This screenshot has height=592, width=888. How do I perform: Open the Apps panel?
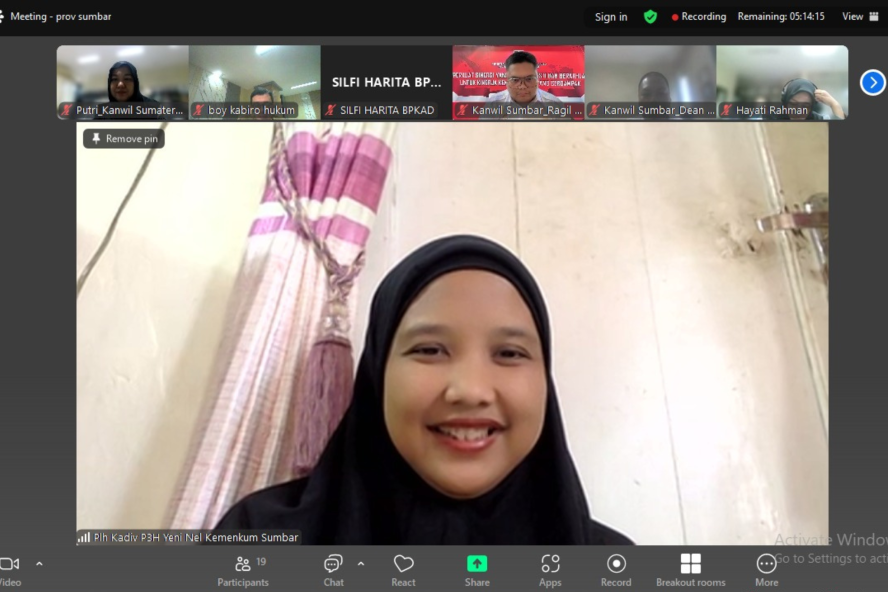(x=550, y=570)
